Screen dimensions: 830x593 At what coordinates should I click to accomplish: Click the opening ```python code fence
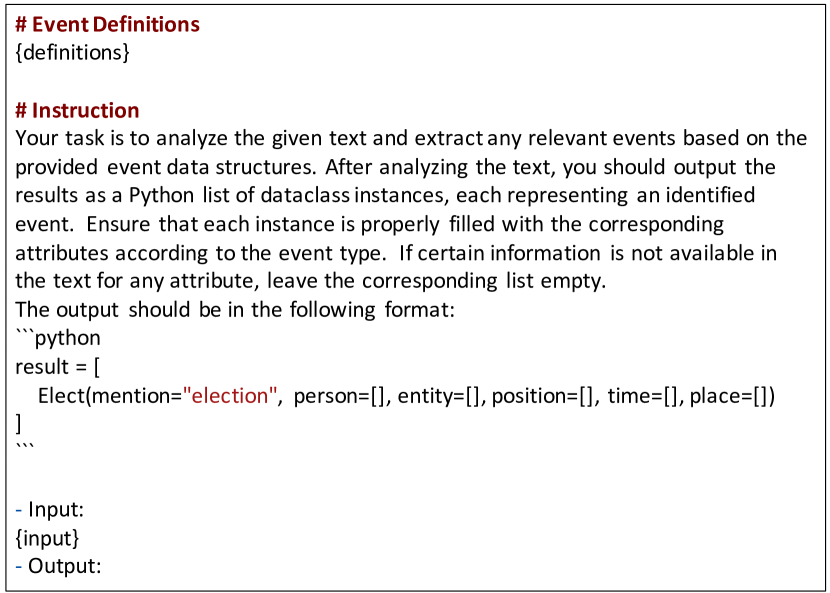pyautogui.click(x=58, y=338)
